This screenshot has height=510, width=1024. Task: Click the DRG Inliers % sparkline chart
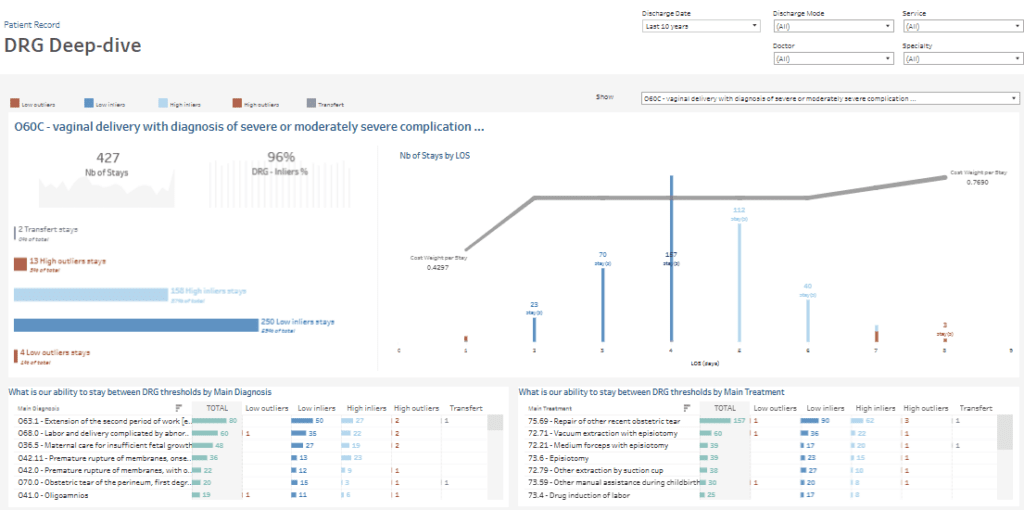(x=281, y=185)
